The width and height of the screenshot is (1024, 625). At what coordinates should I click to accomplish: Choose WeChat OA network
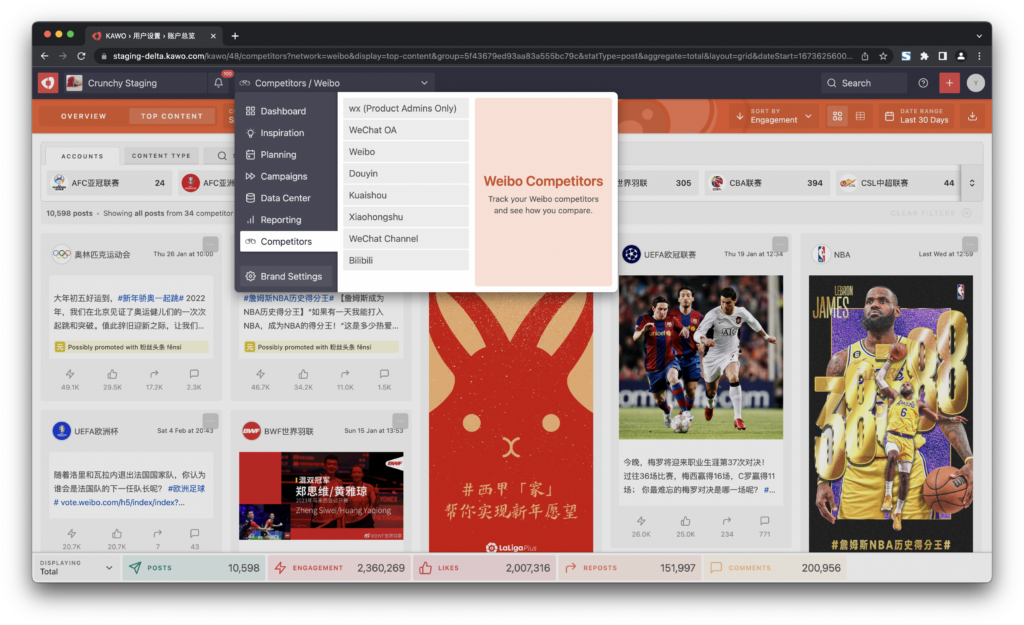[406, 130]
